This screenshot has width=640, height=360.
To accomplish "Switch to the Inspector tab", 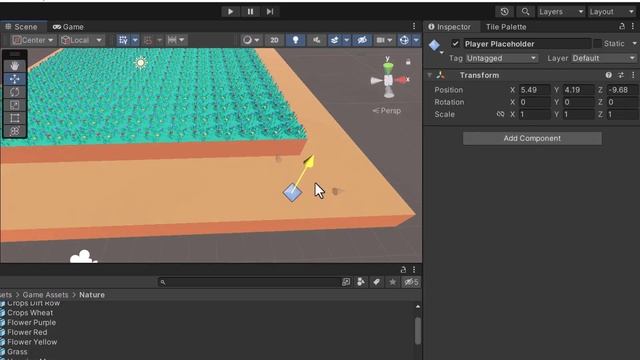I will 450,27.
